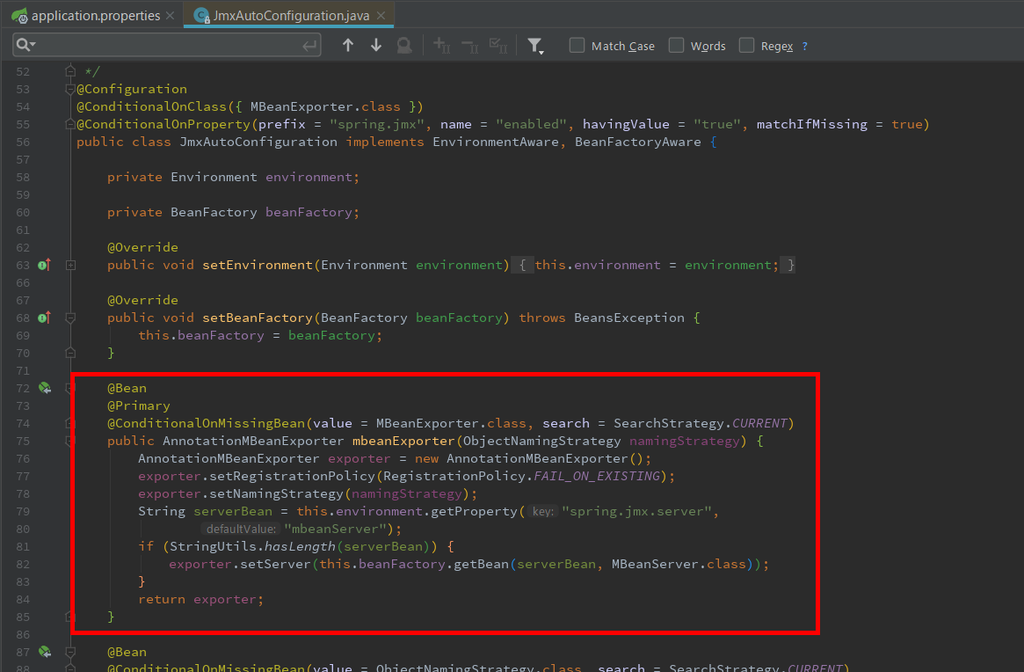Click the Spring bean gutter icon line 87

pos(44,652)
